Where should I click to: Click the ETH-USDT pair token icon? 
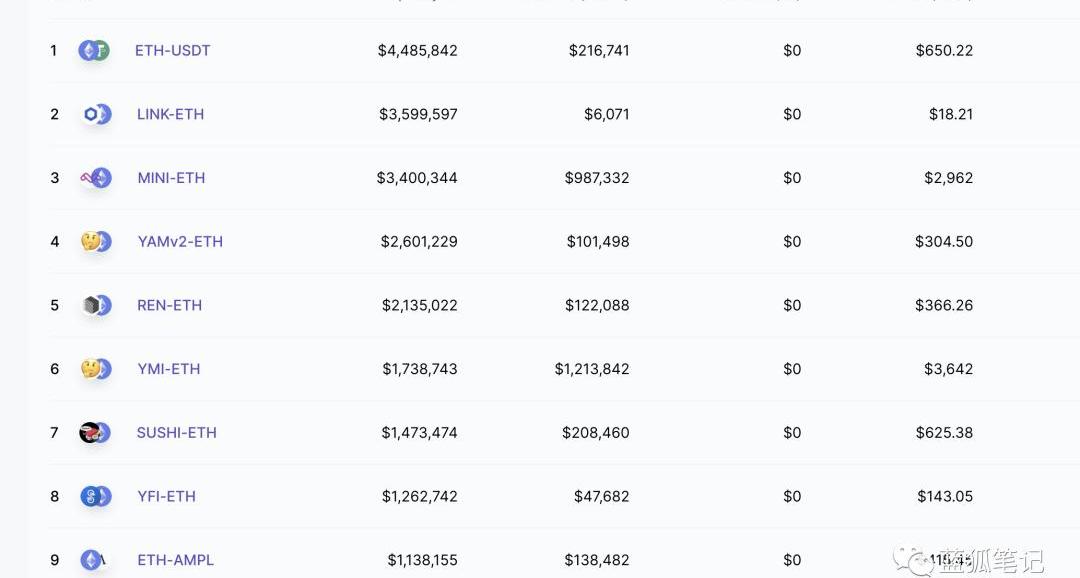(94, 50)
